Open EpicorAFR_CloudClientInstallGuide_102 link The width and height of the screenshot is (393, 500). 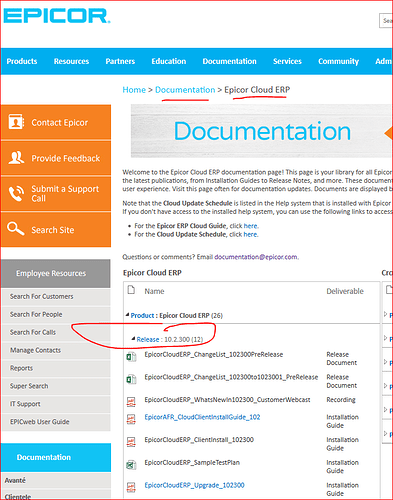(x=202, y=417)
